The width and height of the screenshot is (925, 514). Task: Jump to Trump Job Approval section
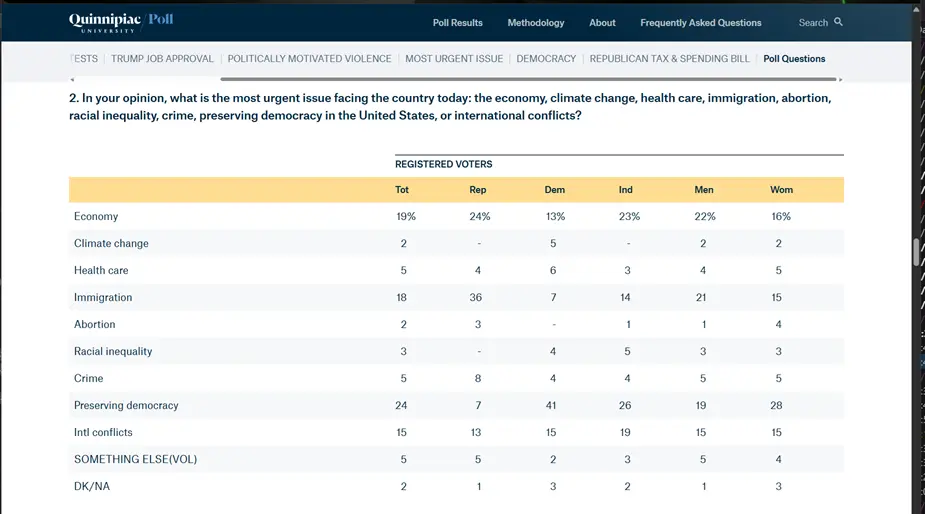coord(162,59)
